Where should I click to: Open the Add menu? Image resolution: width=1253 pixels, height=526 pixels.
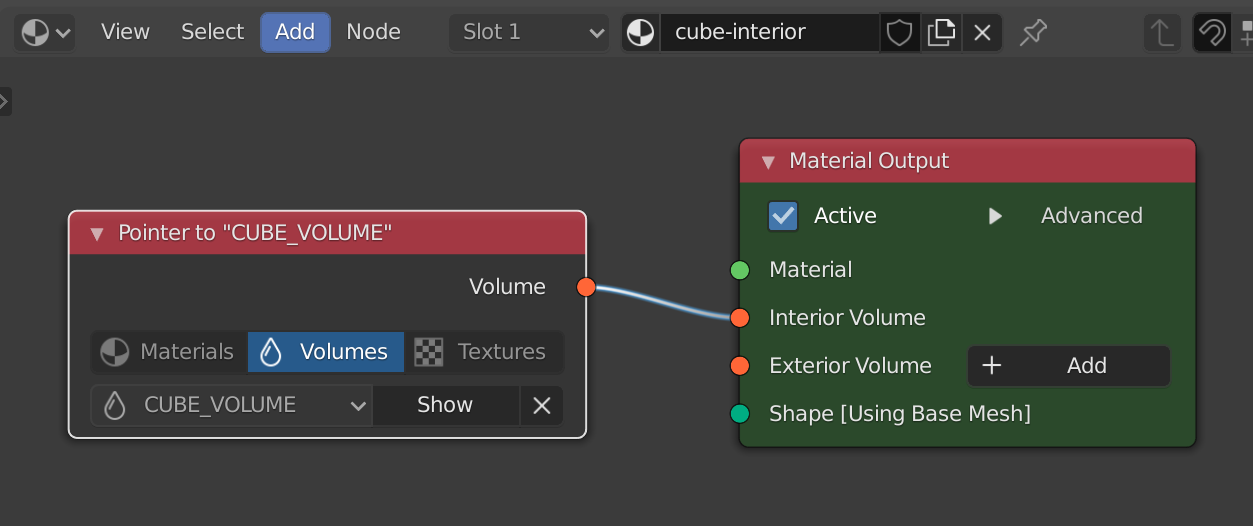click(x=295, y=33)
